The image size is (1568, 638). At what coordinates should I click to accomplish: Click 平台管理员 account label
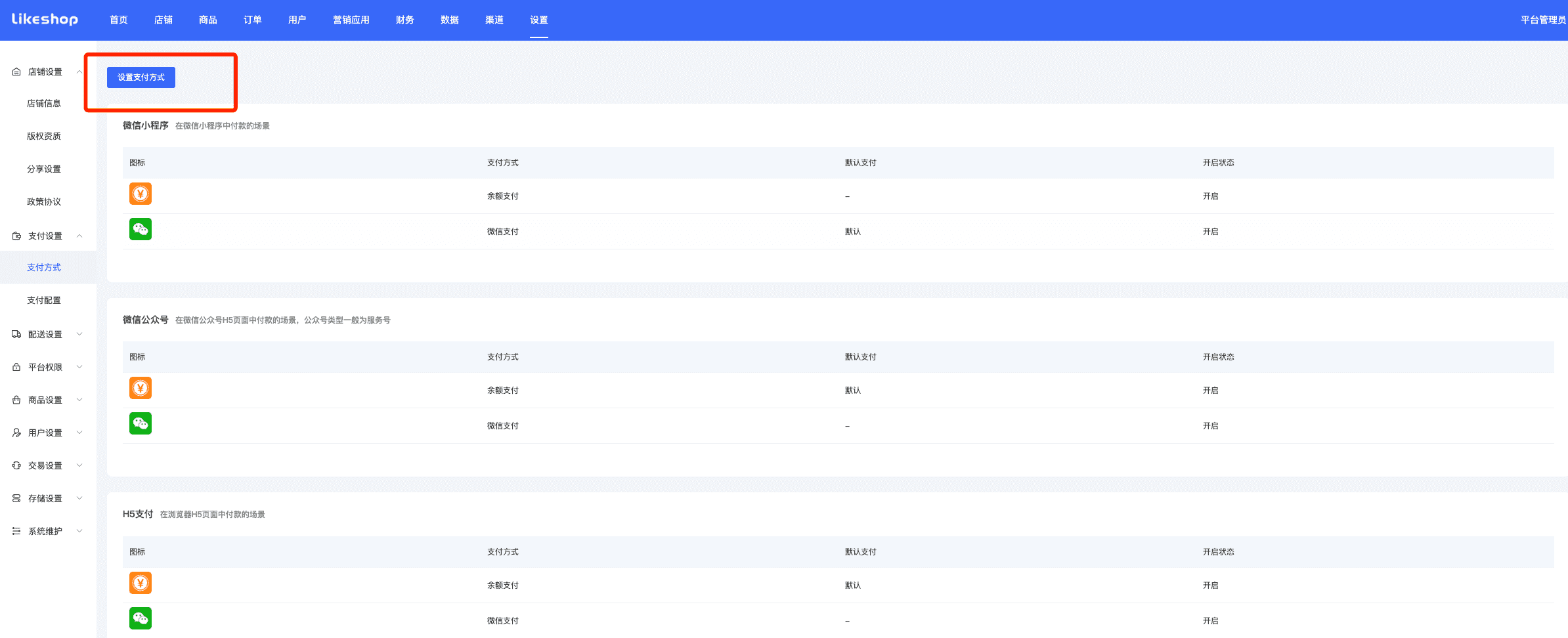point(1544,20)
